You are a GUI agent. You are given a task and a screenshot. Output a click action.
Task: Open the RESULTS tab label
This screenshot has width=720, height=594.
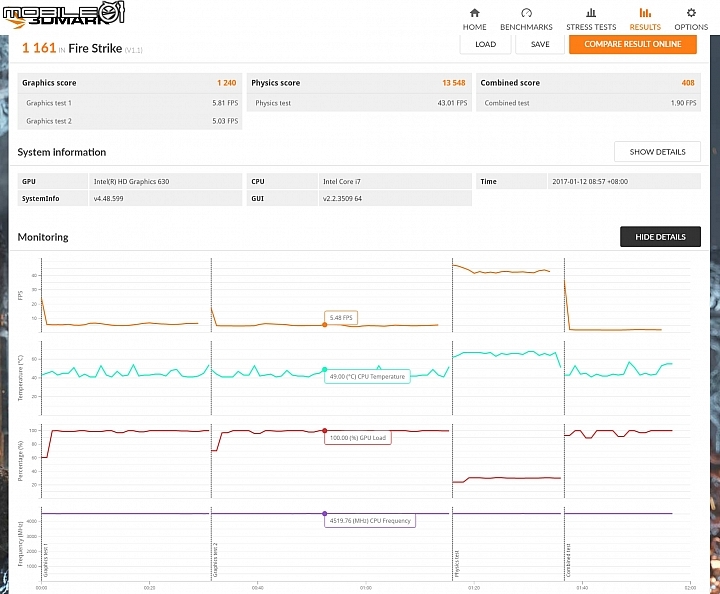pos(645,27)
